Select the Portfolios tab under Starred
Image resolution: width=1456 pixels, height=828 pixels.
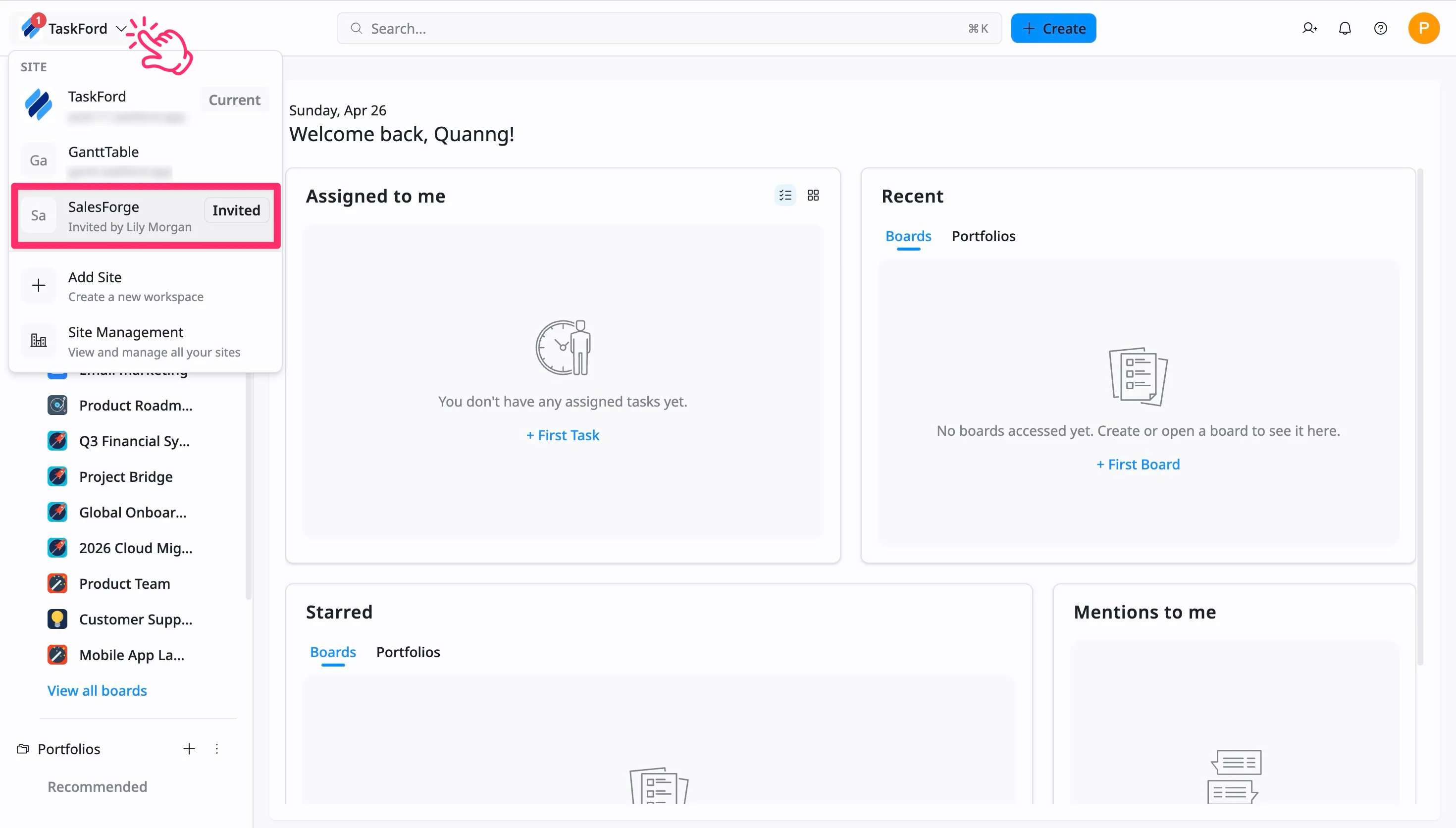408,652
